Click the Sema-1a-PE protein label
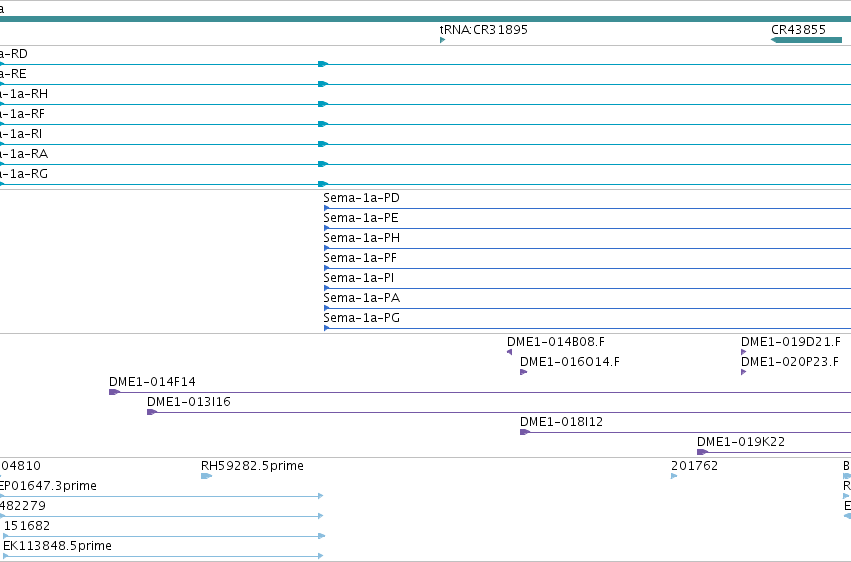 coord(361,218)
